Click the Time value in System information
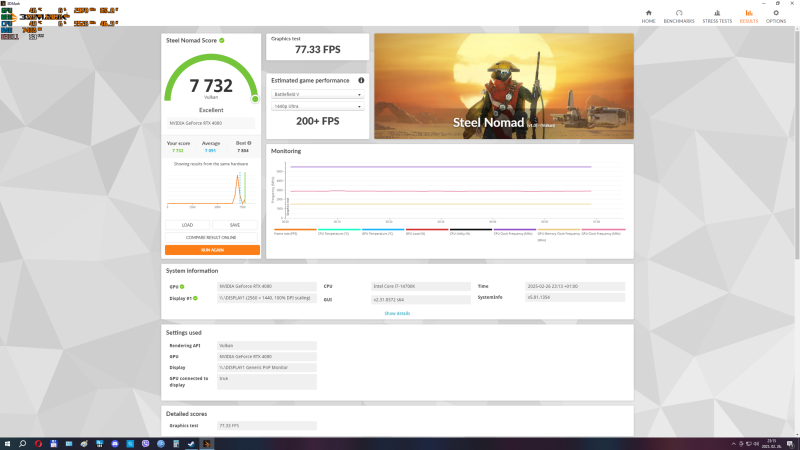Image resolution: width=800 pixels, height=450 pixels. 575,286
